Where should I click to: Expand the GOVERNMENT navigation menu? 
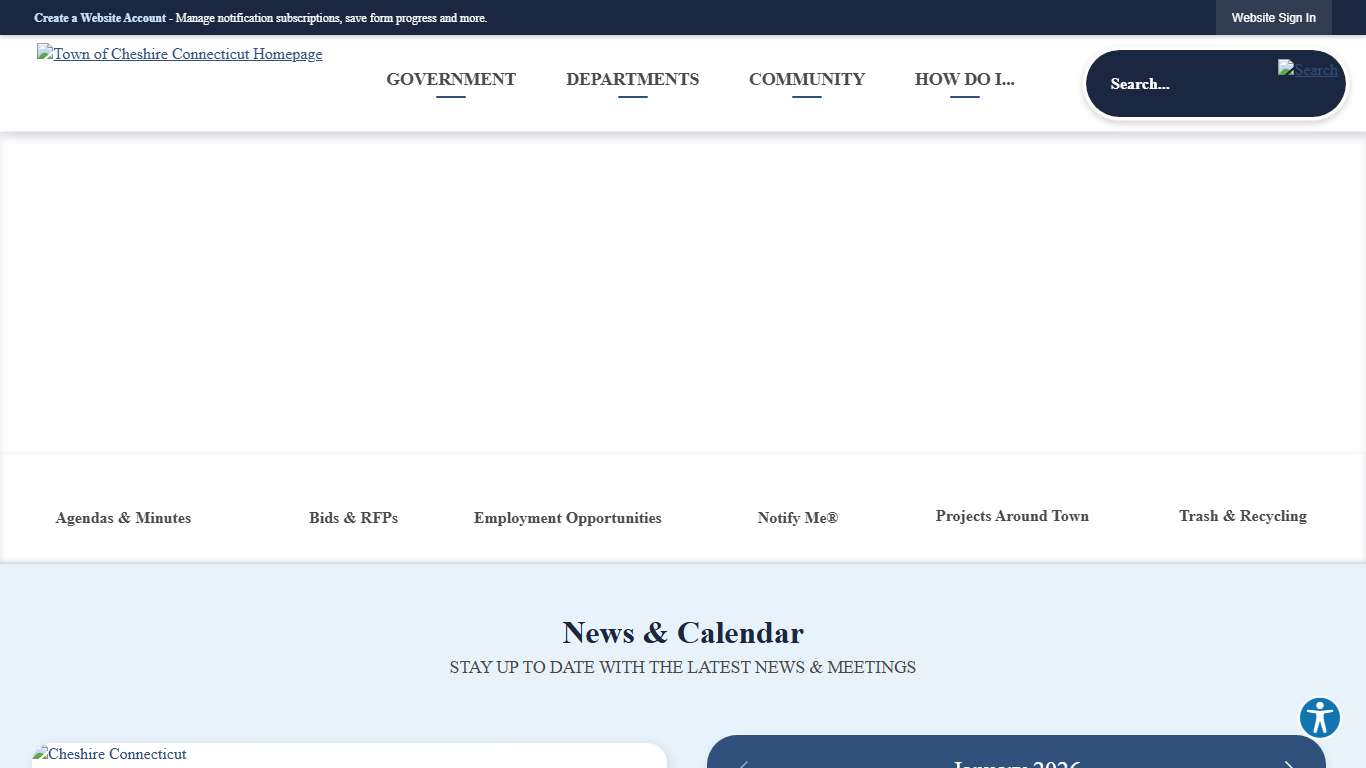coord(450,79)
